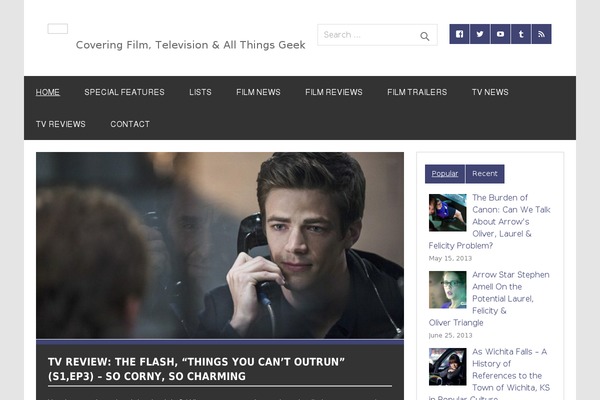The width and height of the screenshot is (600, 400).
Task: Click the Burden of Canon thumbnail
Action: pyautogui.click(x=447, y=212)
